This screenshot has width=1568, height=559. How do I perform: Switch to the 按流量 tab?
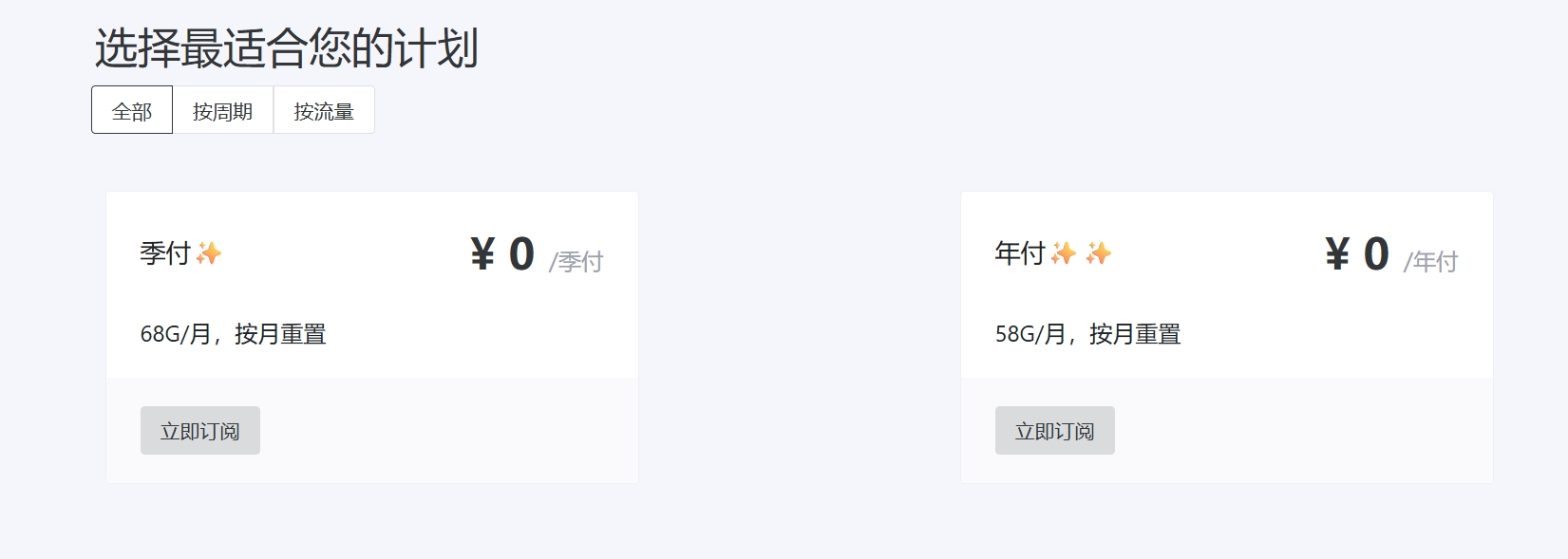pyautogui.click(x=324, y=111)
